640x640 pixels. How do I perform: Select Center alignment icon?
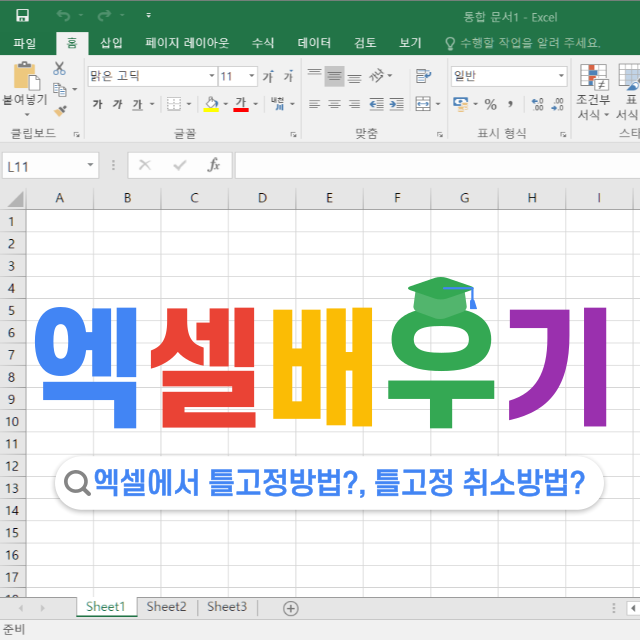[334, 104]
